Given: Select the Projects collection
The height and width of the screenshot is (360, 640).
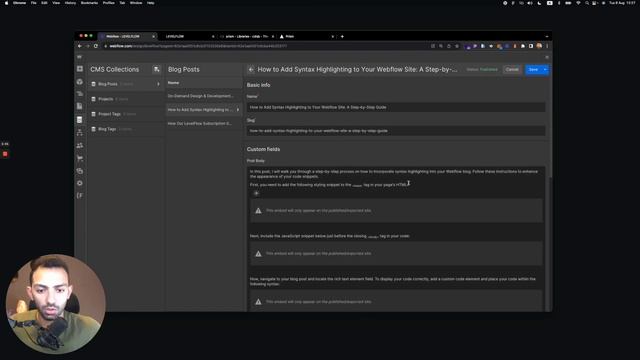Looking at the screenshot, I should tap(126, 99).
